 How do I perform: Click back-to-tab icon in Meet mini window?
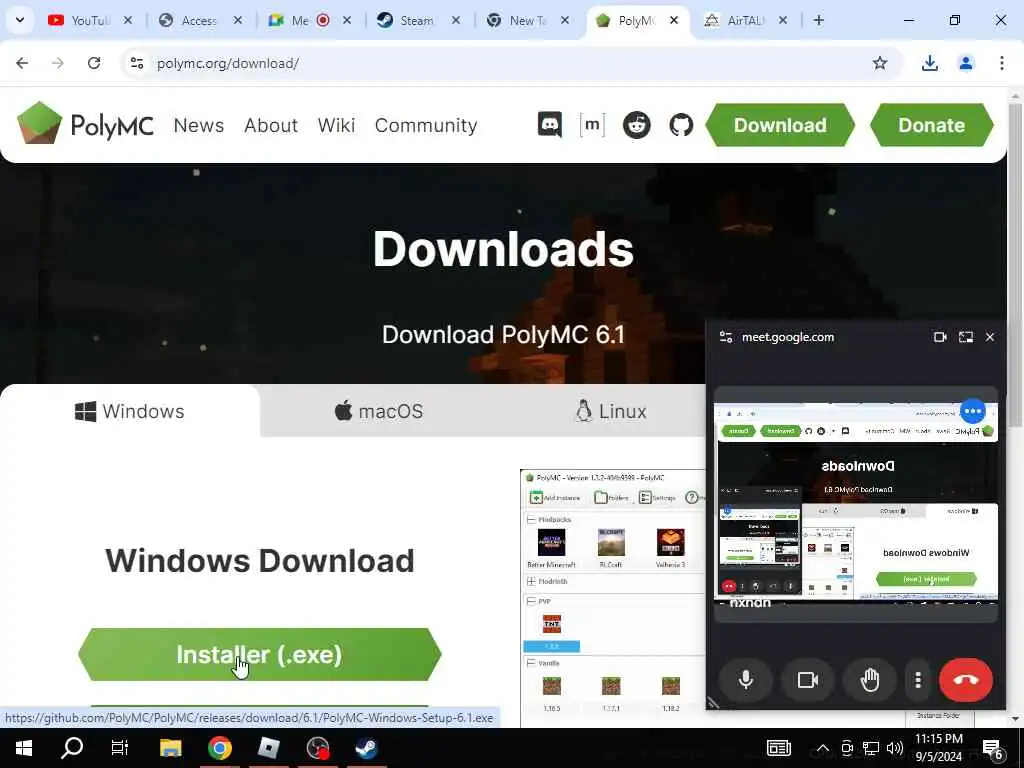pyautogui.click(x=965, y=337)
